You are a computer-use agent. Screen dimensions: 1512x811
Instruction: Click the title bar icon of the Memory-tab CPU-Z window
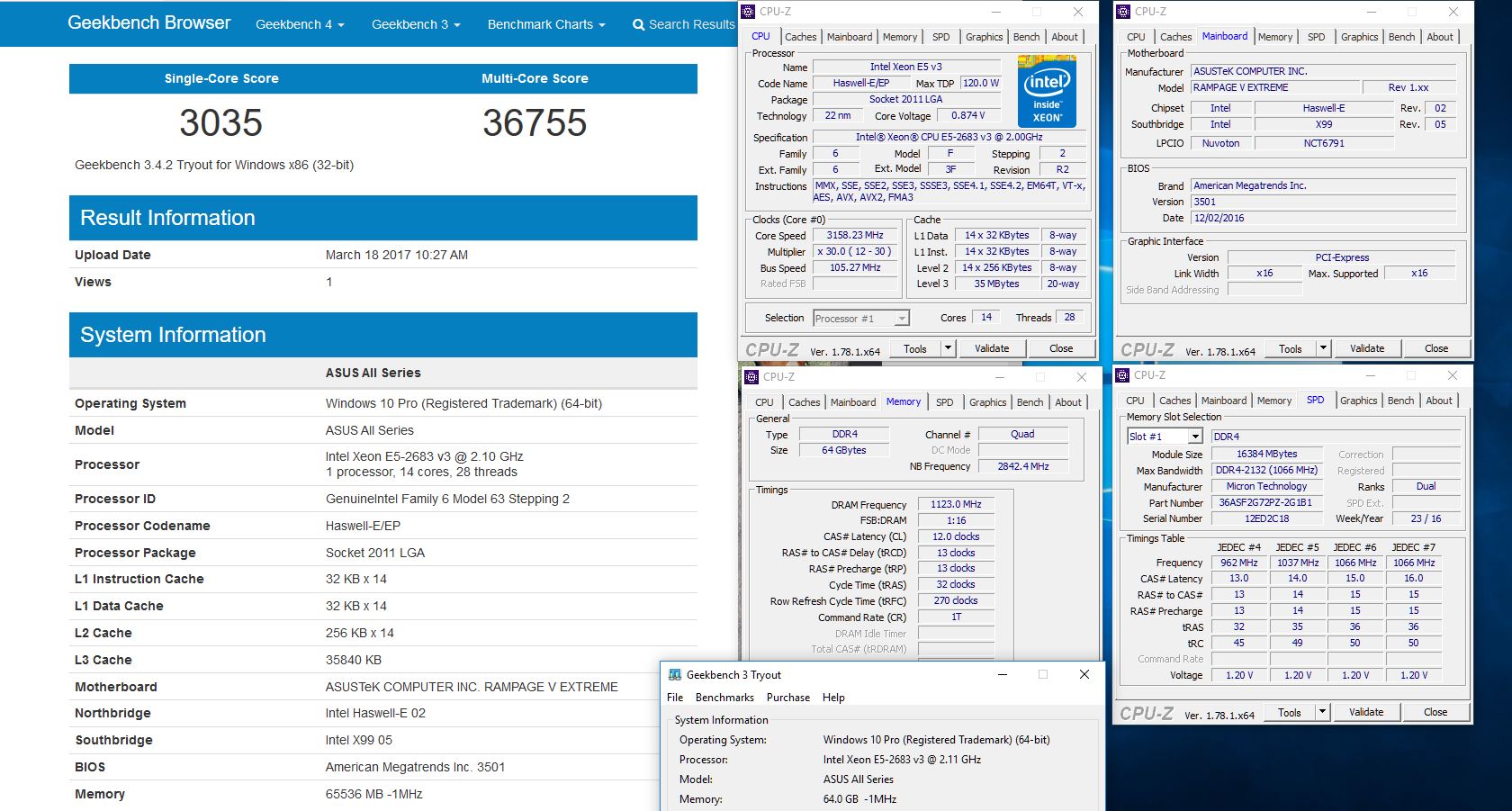(751, 377)
